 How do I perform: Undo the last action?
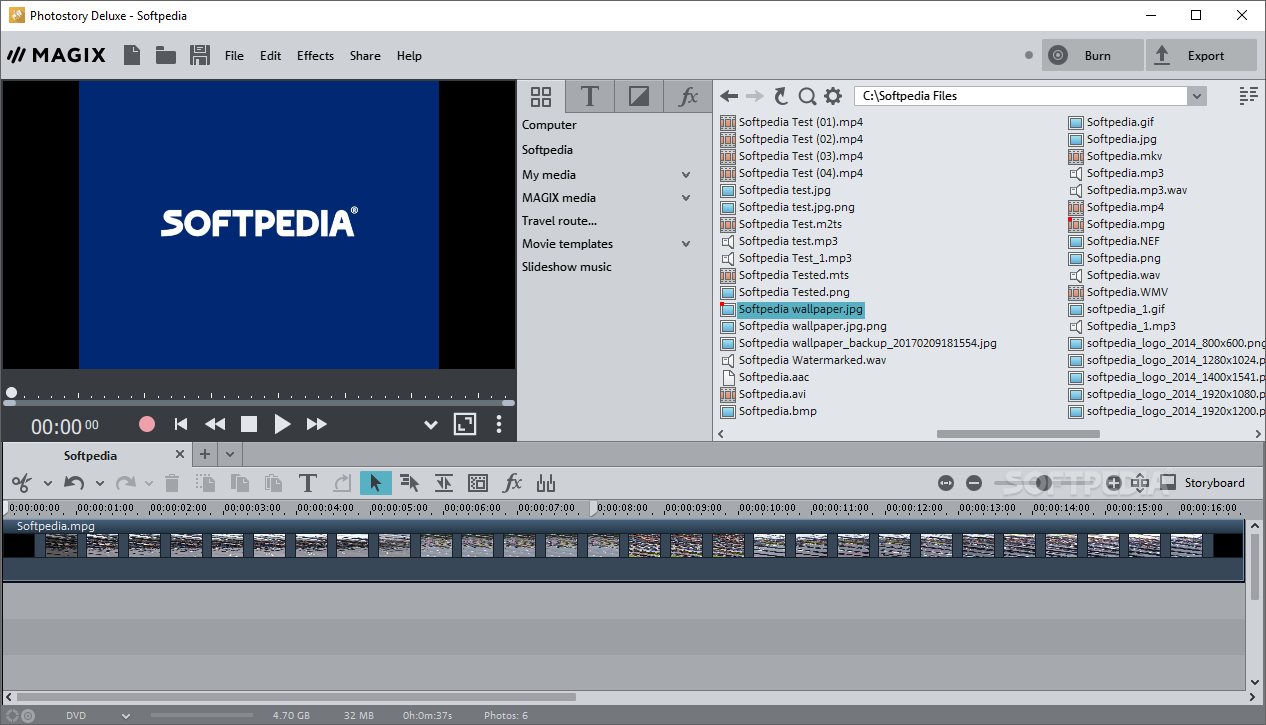[73, 483]
